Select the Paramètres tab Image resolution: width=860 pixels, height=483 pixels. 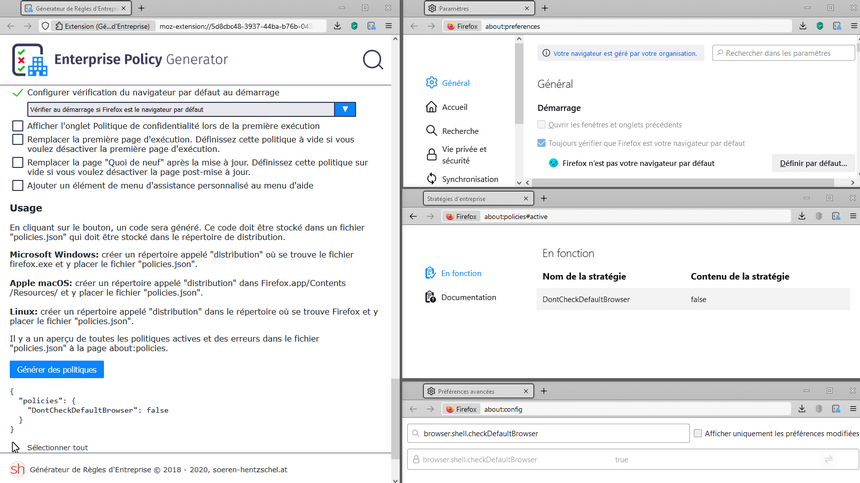[x=478, y=8]
